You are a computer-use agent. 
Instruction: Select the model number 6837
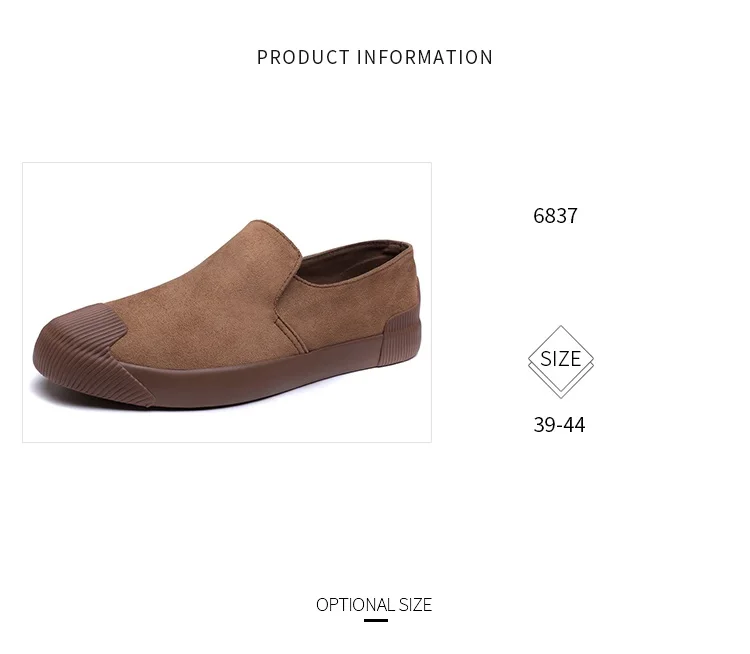tap(555, 216)
